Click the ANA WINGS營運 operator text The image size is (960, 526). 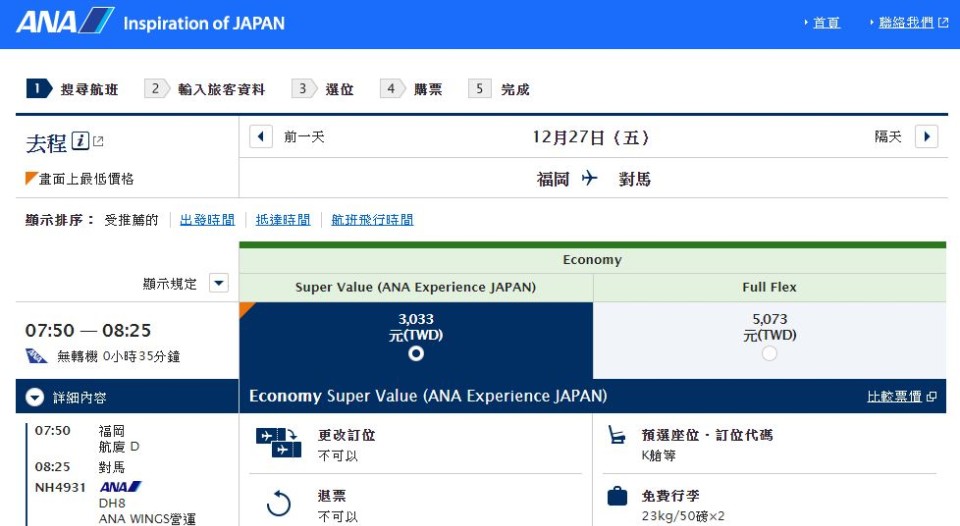[x=147, y=519]
